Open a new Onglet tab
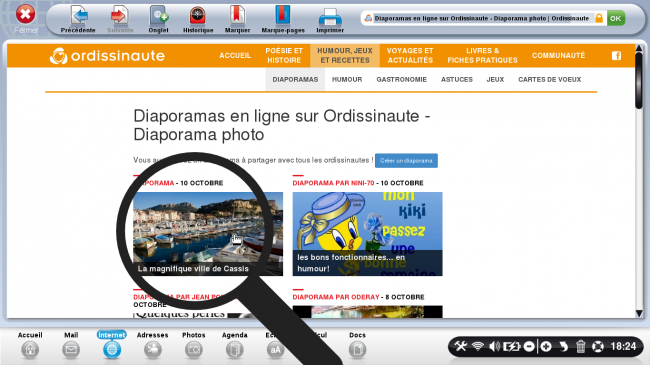 159,19
